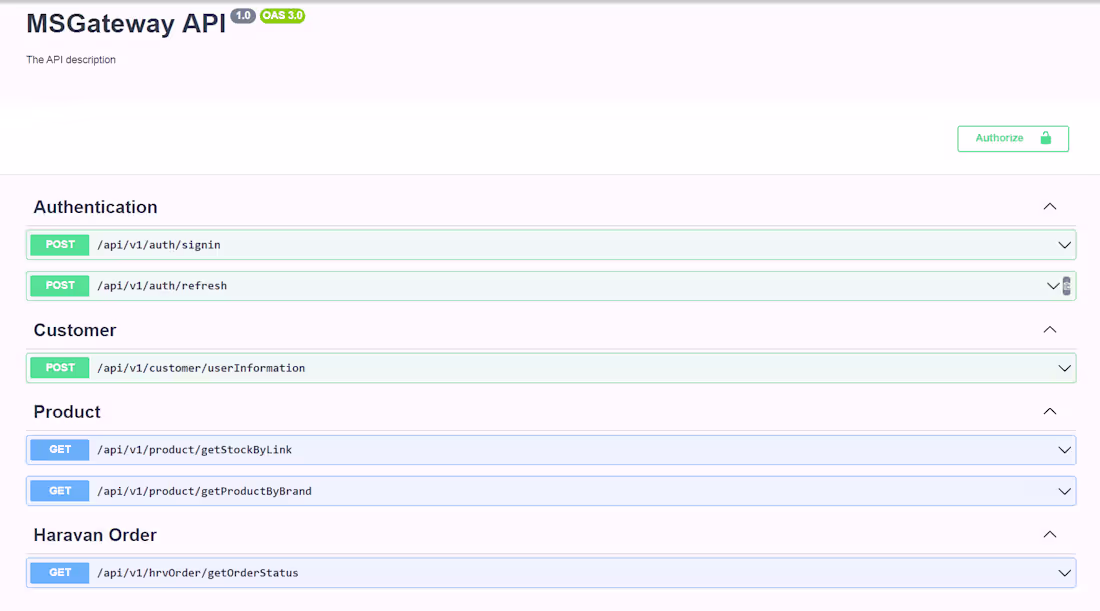
Task: Click the GET badge on getProductByBrand
Action: (x=59, y=490)
